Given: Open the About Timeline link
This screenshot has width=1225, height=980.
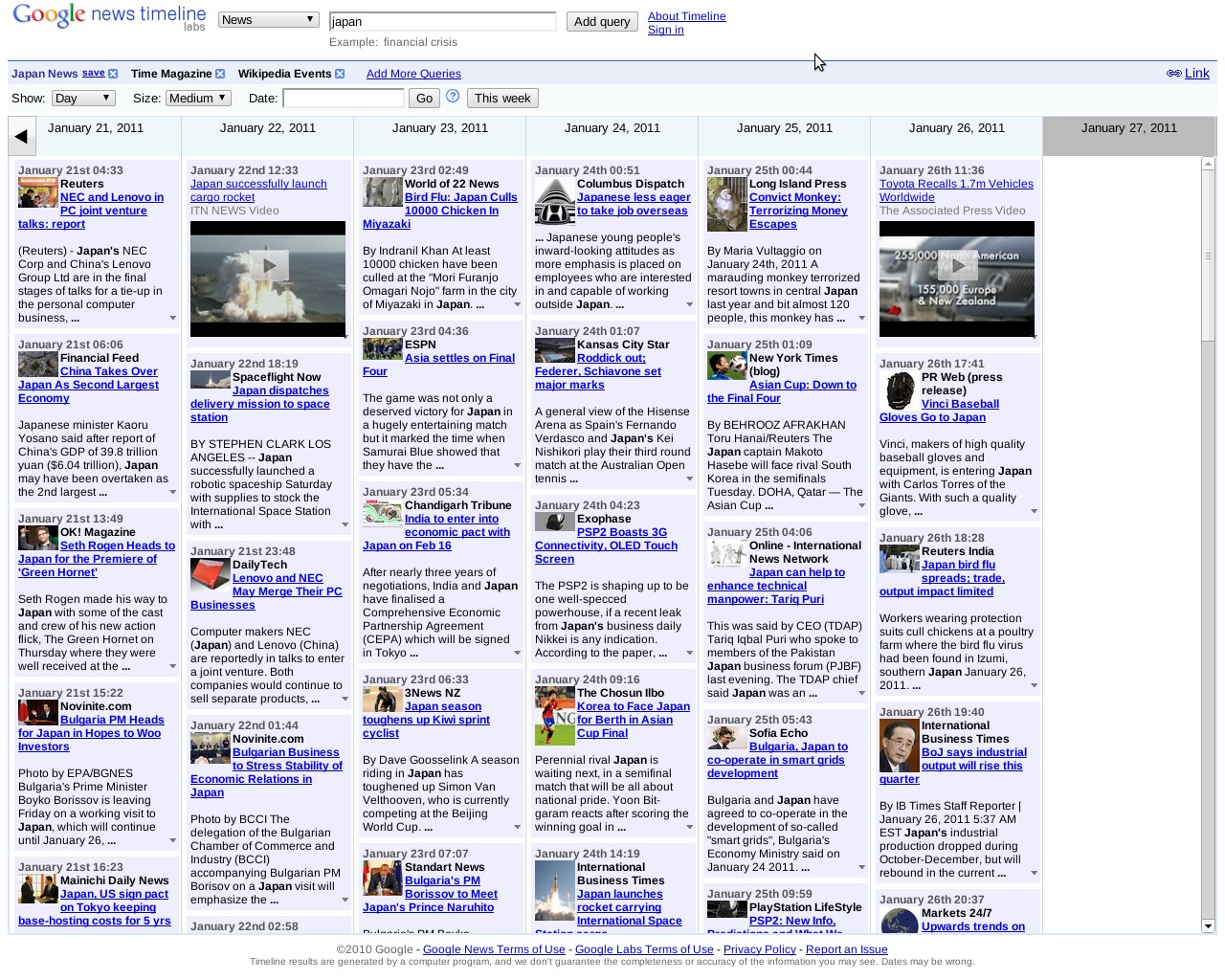Looking at the screenshot, I should pyautogui.click(x=687, y=16).
